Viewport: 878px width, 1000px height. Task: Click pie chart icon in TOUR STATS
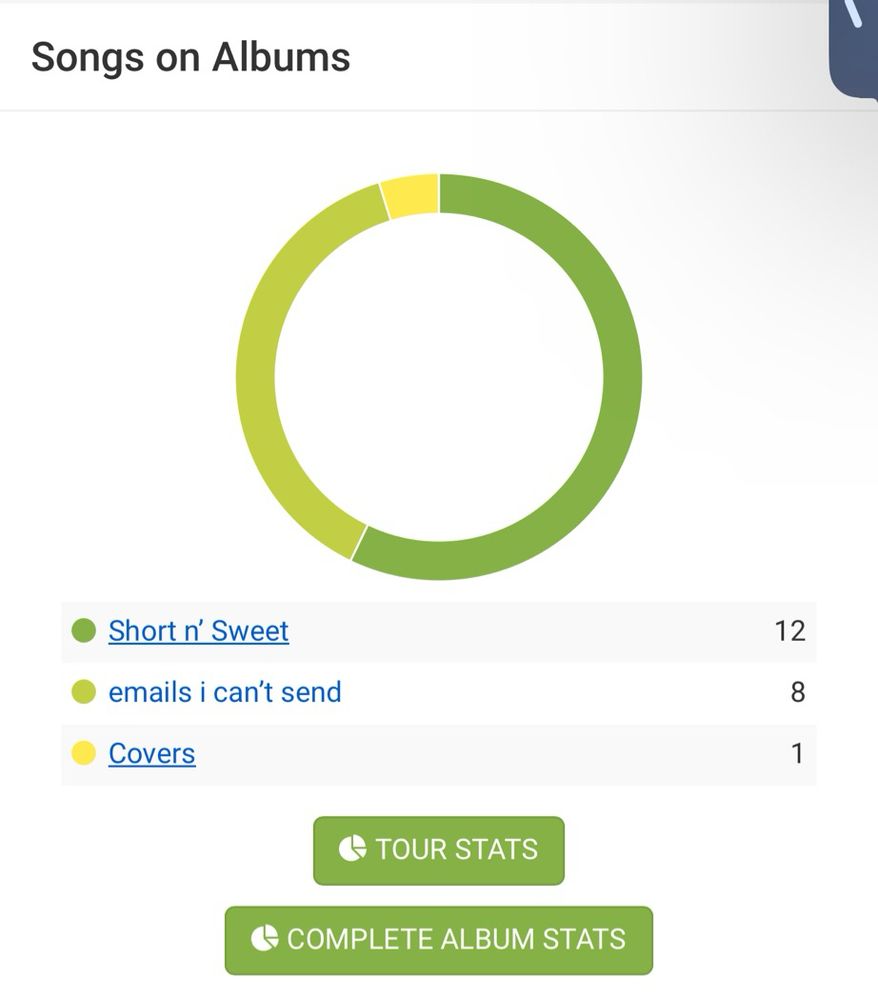point(352,849)
